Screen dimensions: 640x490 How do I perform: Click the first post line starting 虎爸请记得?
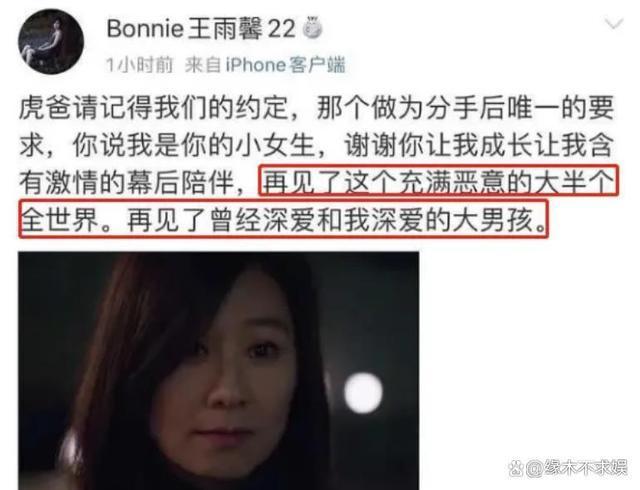click(316, 108)
